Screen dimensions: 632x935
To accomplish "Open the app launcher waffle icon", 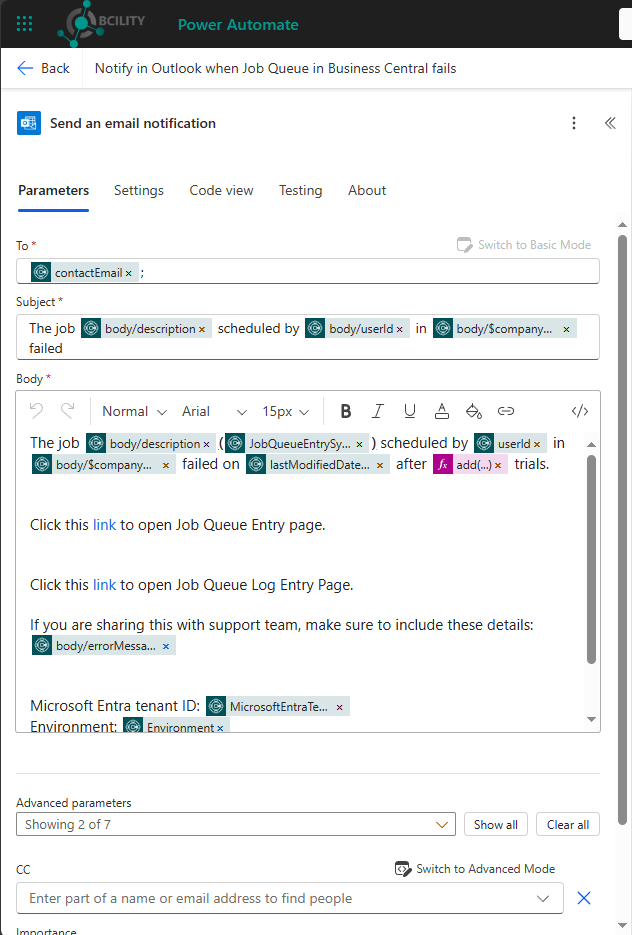I will [24, 24].
